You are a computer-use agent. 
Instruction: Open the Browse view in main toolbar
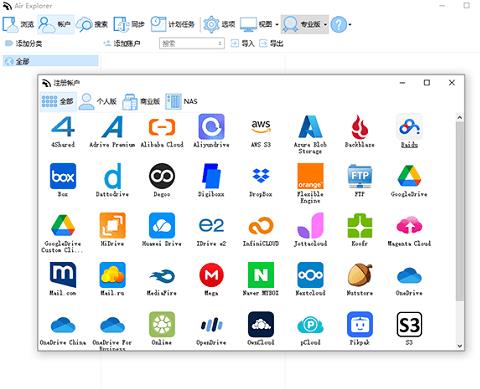[18, 24]
